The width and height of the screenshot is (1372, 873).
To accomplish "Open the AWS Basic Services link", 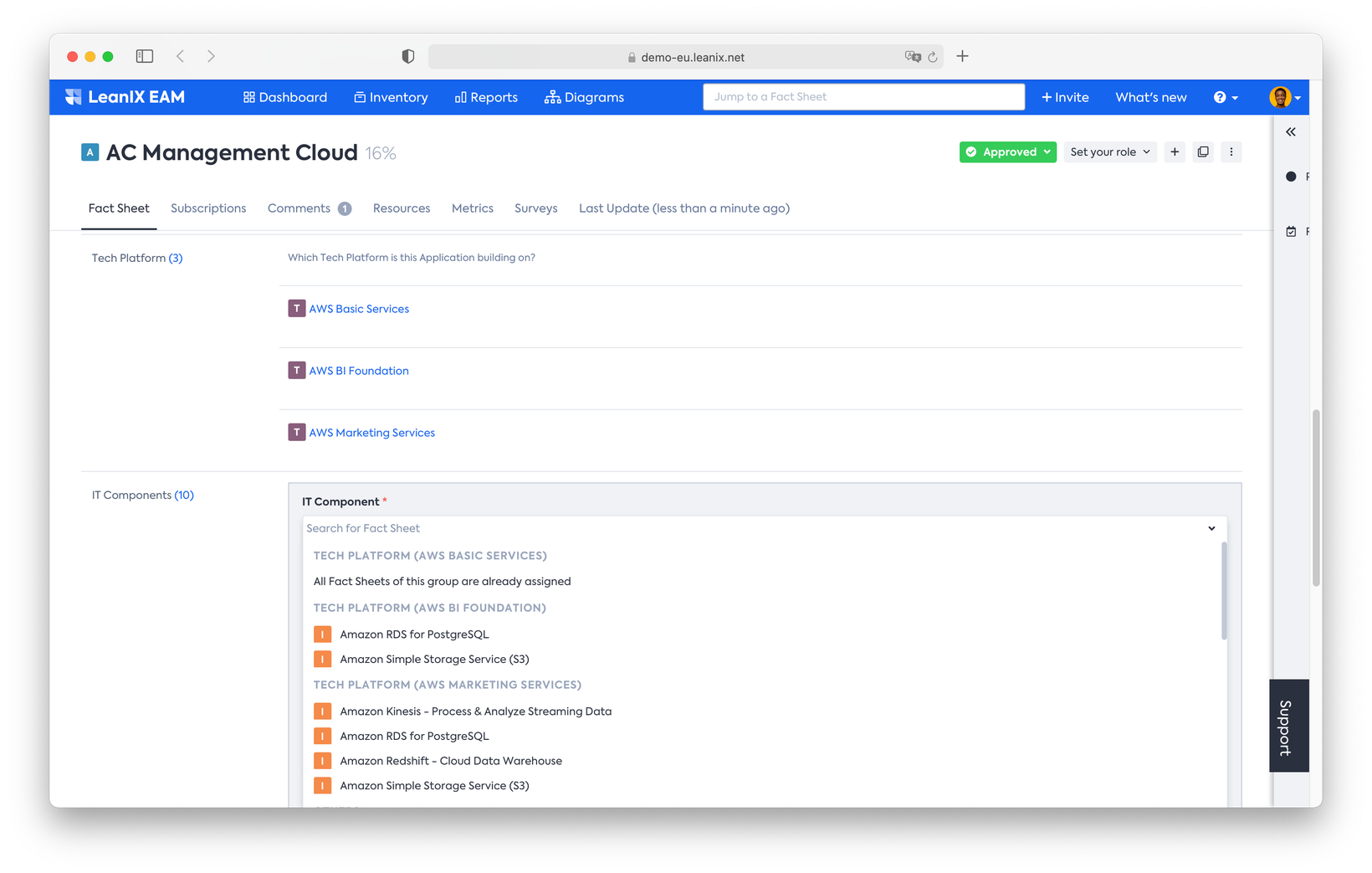I will pos(359,309).
